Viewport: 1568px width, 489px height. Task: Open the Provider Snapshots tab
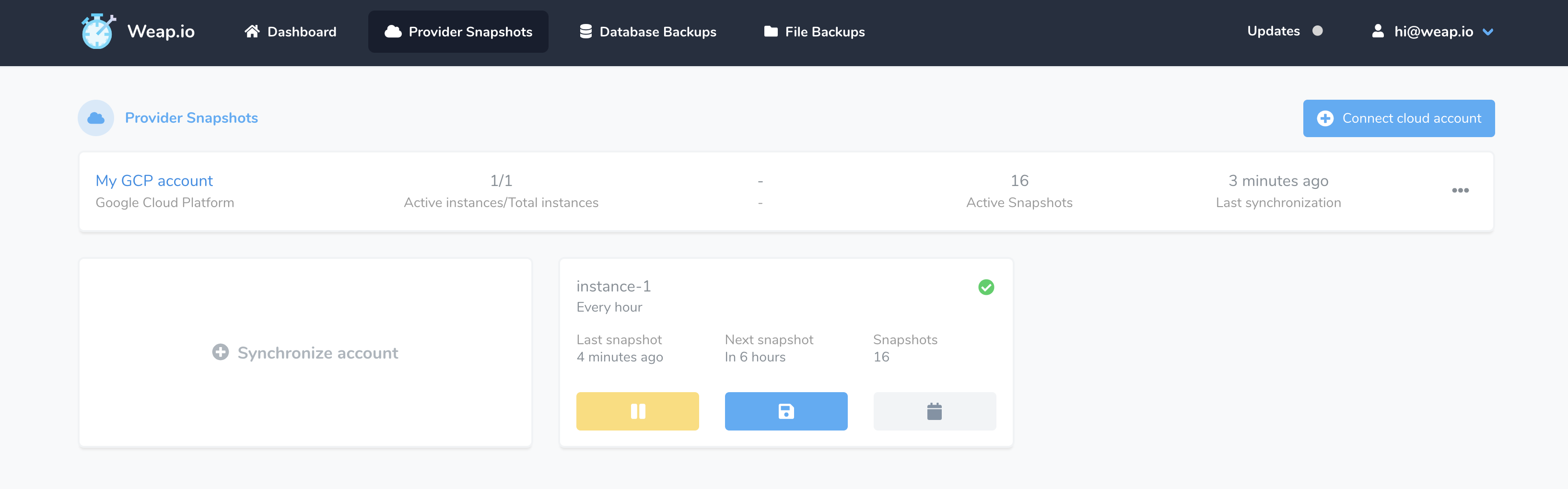coord(458,32)
